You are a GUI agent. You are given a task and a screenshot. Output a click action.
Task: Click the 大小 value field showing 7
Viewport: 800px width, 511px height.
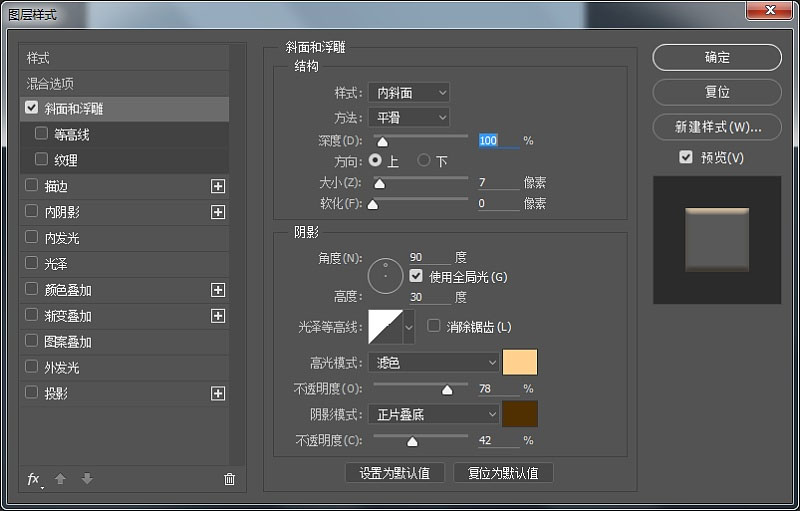coord(498,182)
